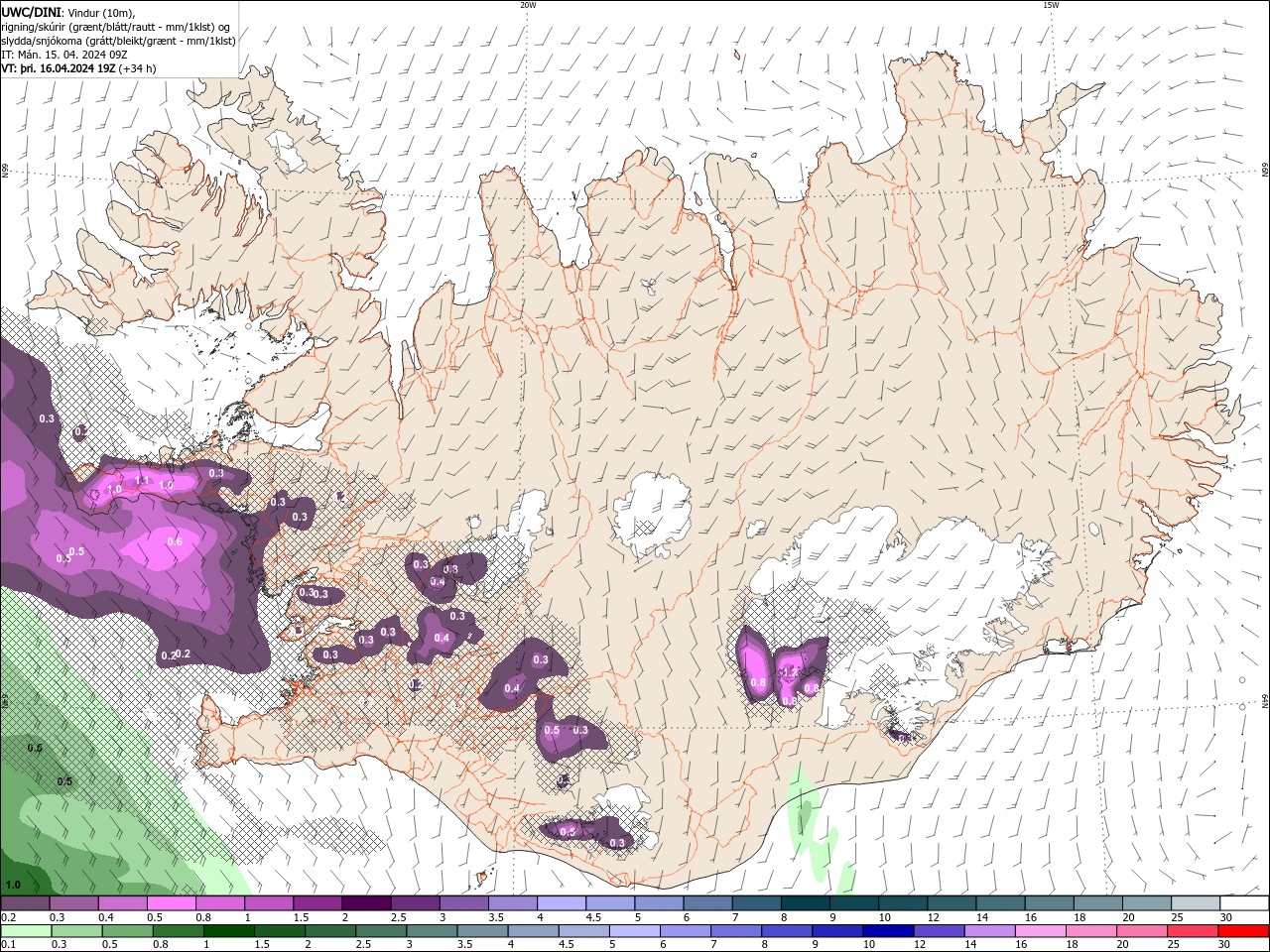Pick slate blue swatch between 6 and 7, upper row

point(708,903)
